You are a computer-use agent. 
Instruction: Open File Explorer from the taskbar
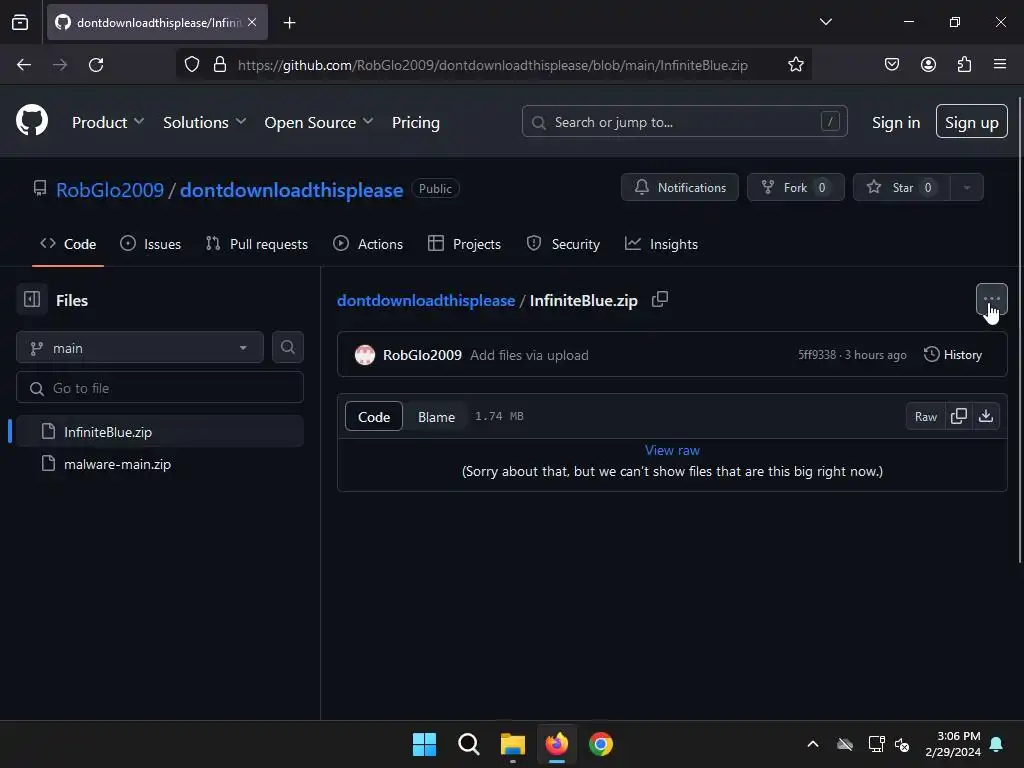tap(513, 744)
